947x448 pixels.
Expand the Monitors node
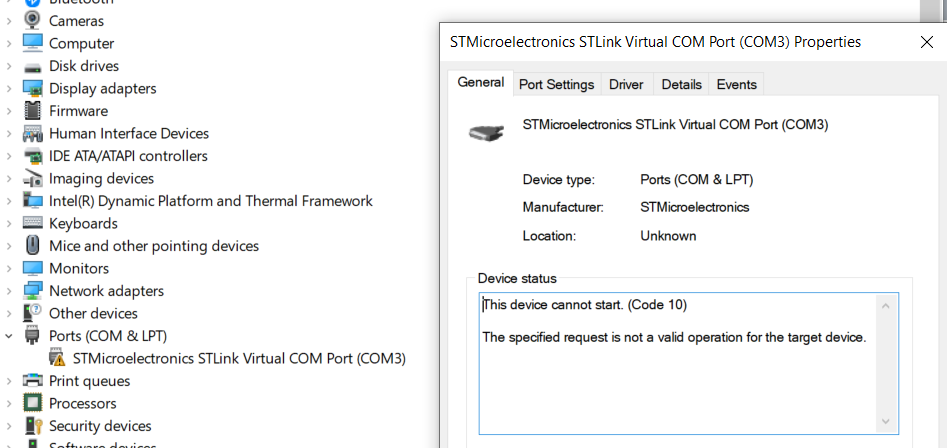tap(8, 269)
